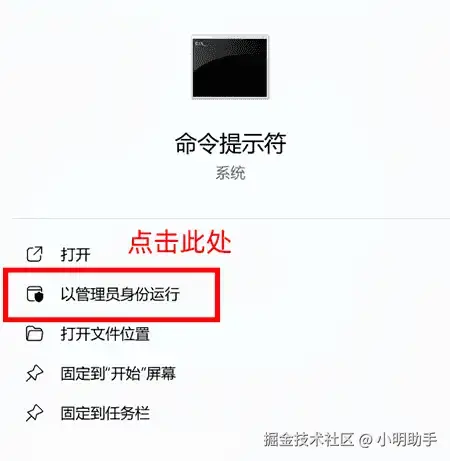Select 固定到任务栏 option text
The width and height of the screenshot is (450, 461).
pyautogui.click(x=105, y=413)
